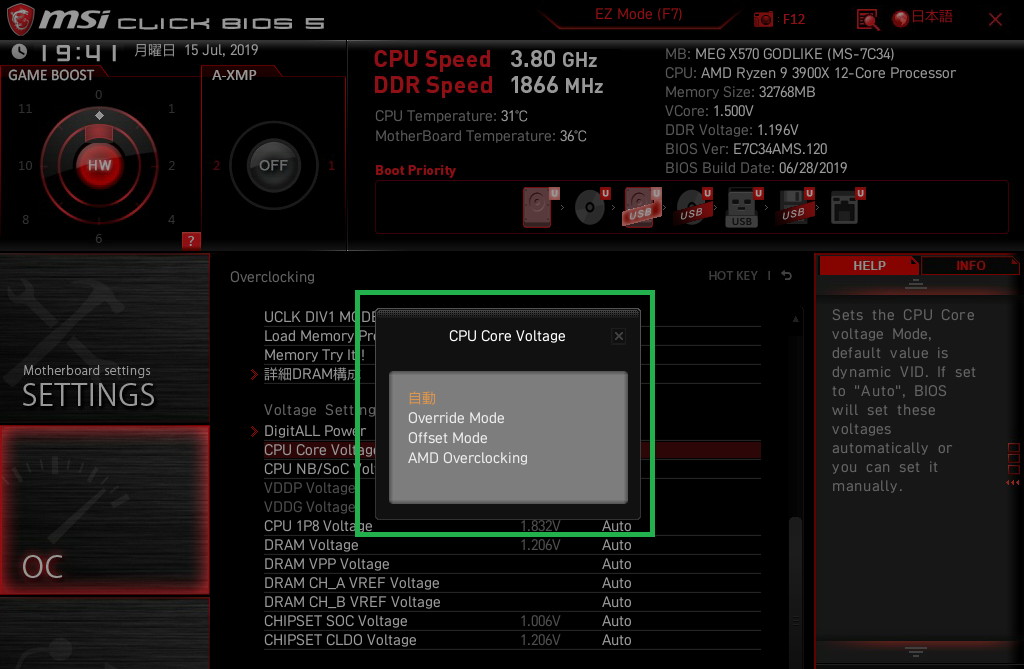1024x669 pixels.
Task: Open Auto setting for DRAM Voltage
Action: [x=616, y=546]
